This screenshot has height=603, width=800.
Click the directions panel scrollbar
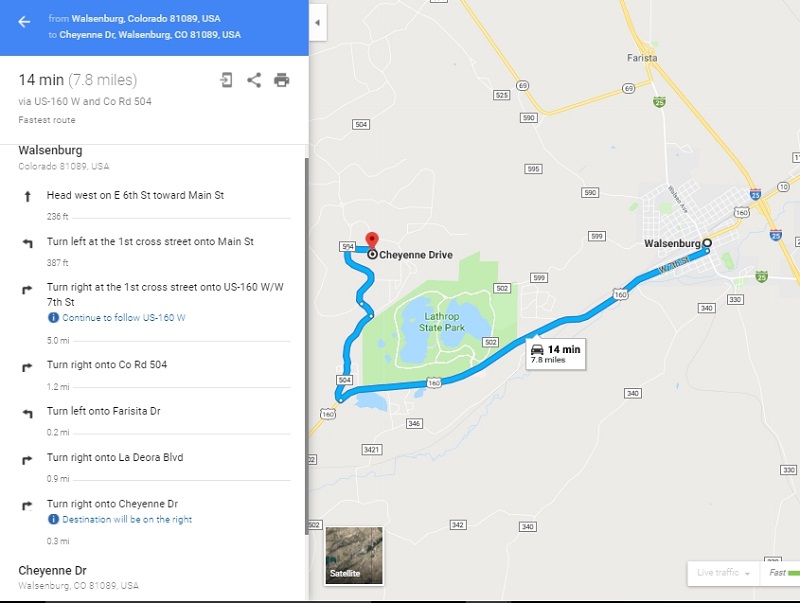(307, 346)
